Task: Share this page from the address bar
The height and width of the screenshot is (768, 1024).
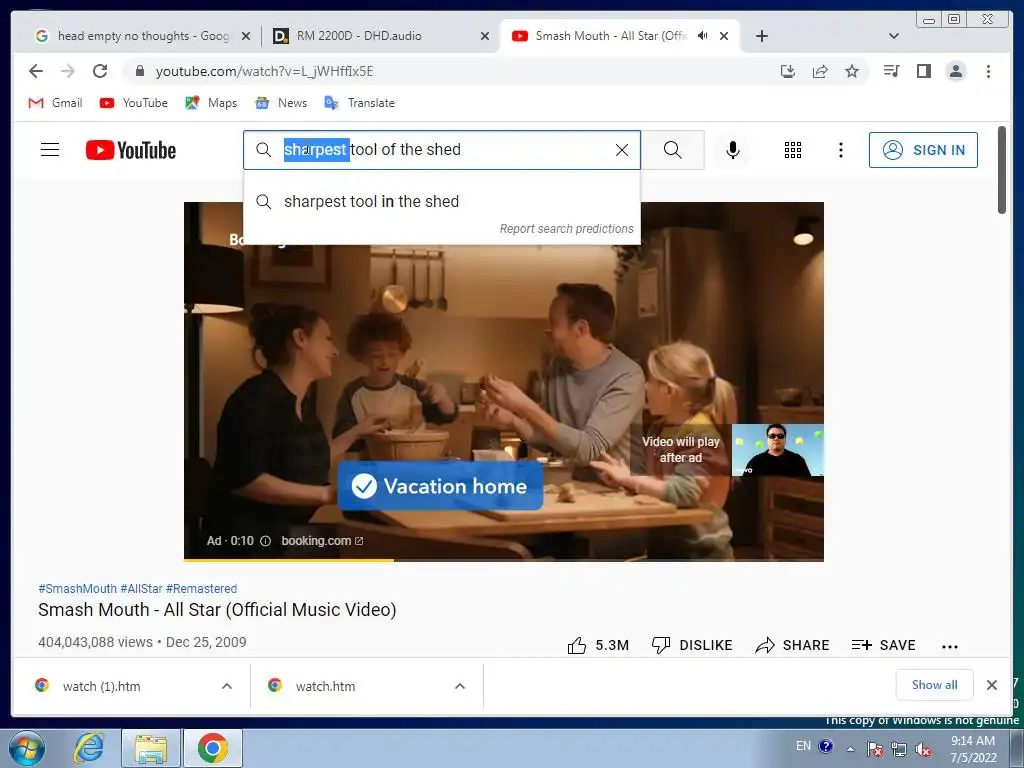Action: [820, 71]
